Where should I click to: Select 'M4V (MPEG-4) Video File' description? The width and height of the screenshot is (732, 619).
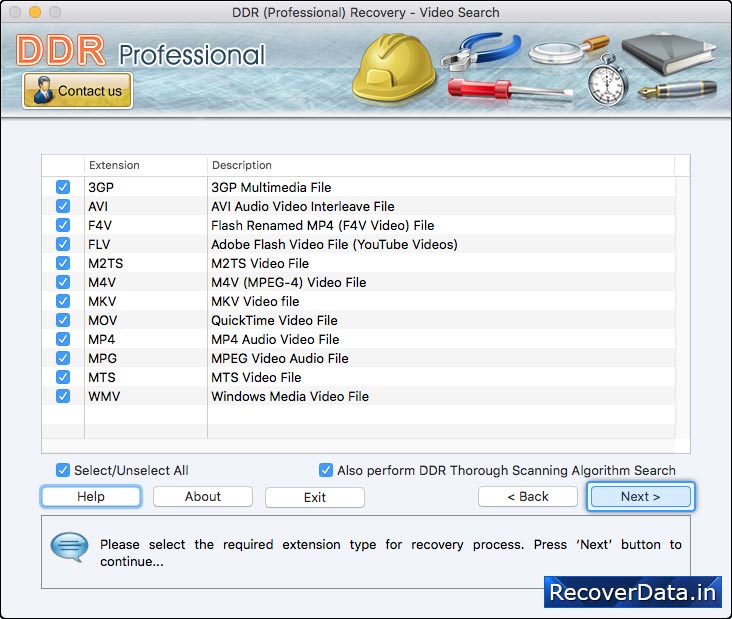tap(289, 282)
